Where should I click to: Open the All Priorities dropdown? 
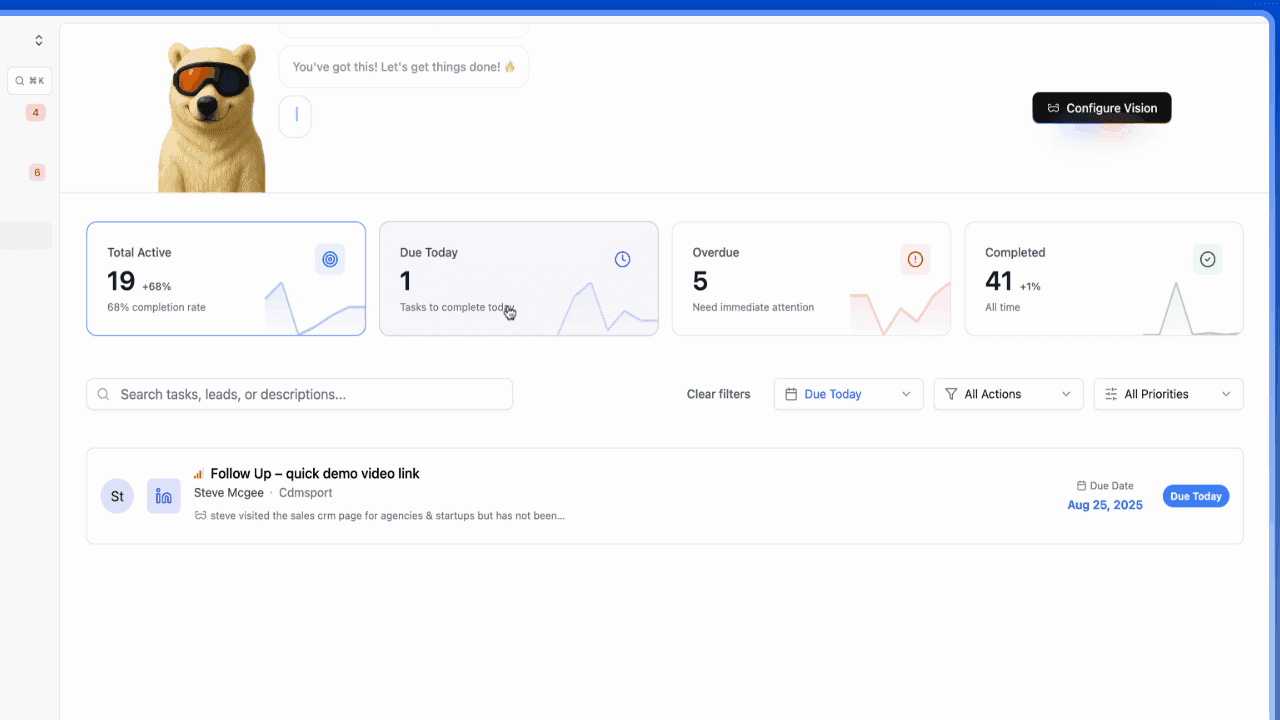pos(1169,394)
